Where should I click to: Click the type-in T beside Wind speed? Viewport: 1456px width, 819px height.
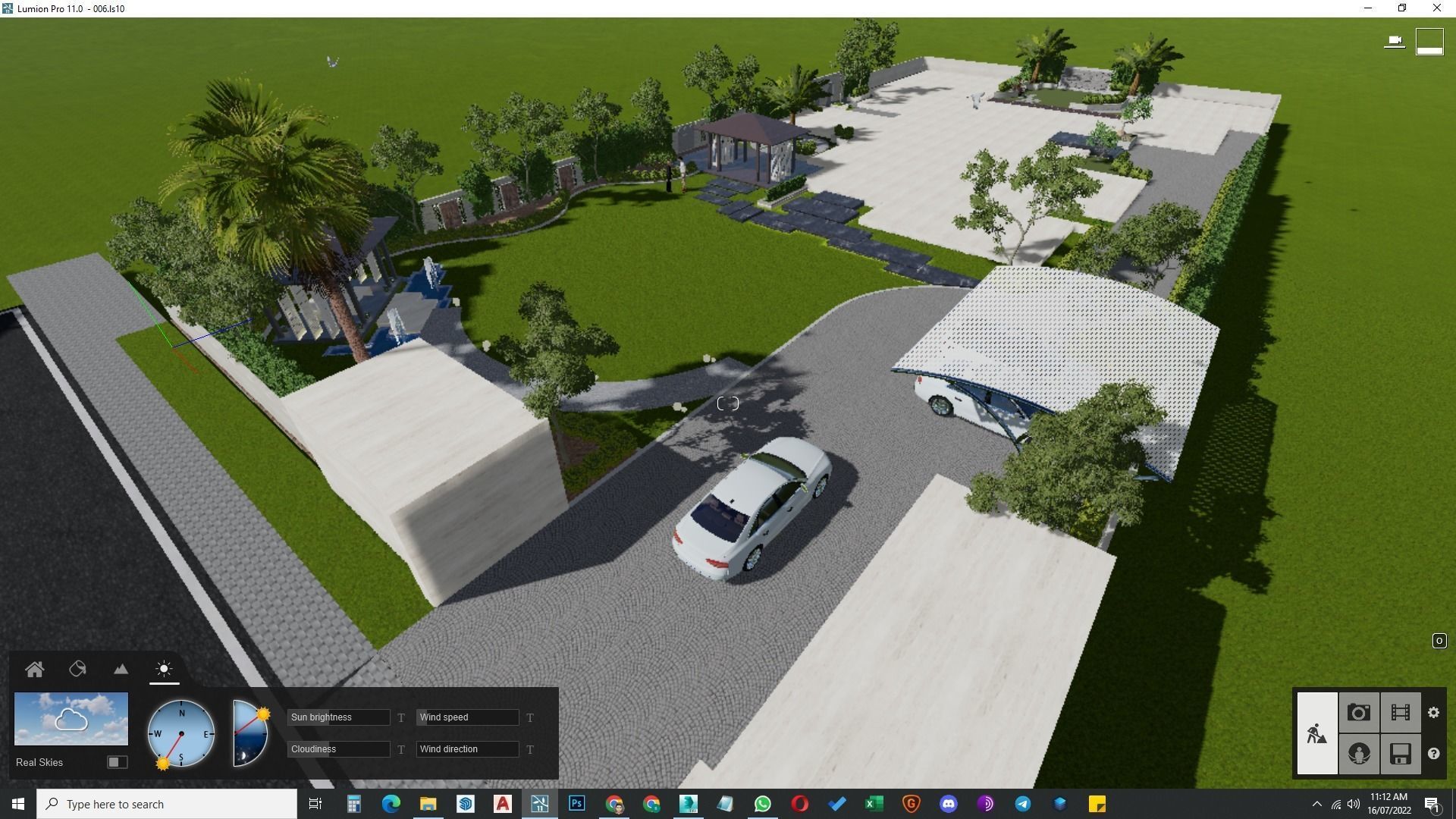tap(530, 717)
